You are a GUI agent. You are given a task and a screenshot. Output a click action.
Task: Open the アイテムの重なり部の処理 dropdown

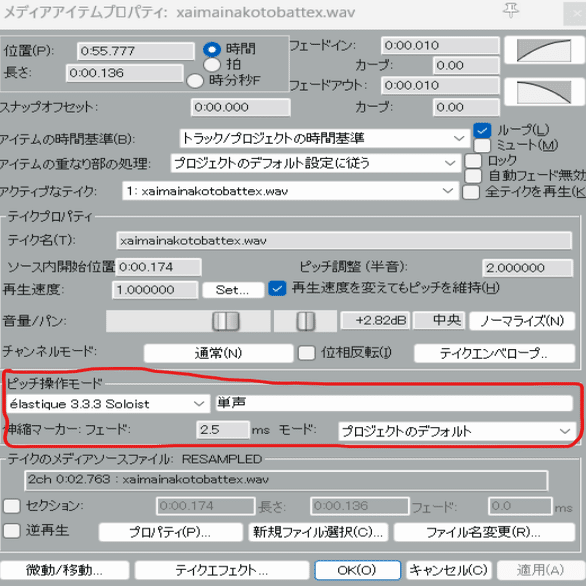click(316, 163)
